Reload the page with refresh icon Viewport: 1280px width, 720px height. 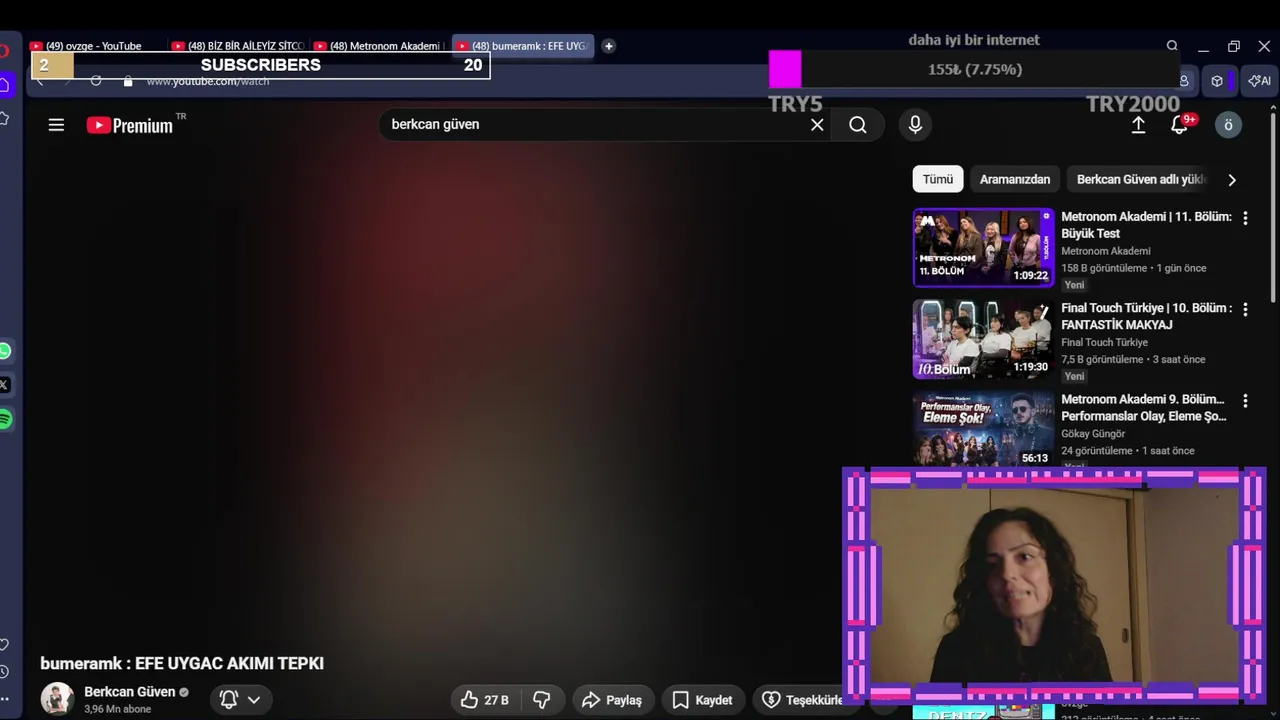click(x=96, y=81)
